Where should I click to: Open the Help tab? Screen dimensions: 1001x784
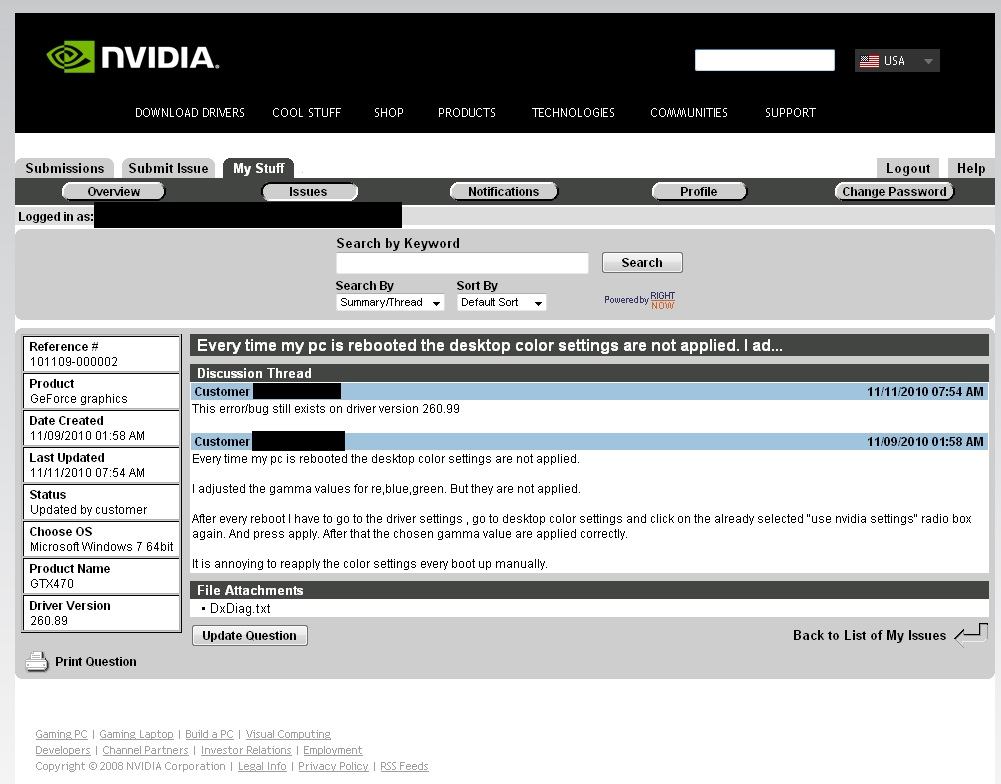point(971,168)
